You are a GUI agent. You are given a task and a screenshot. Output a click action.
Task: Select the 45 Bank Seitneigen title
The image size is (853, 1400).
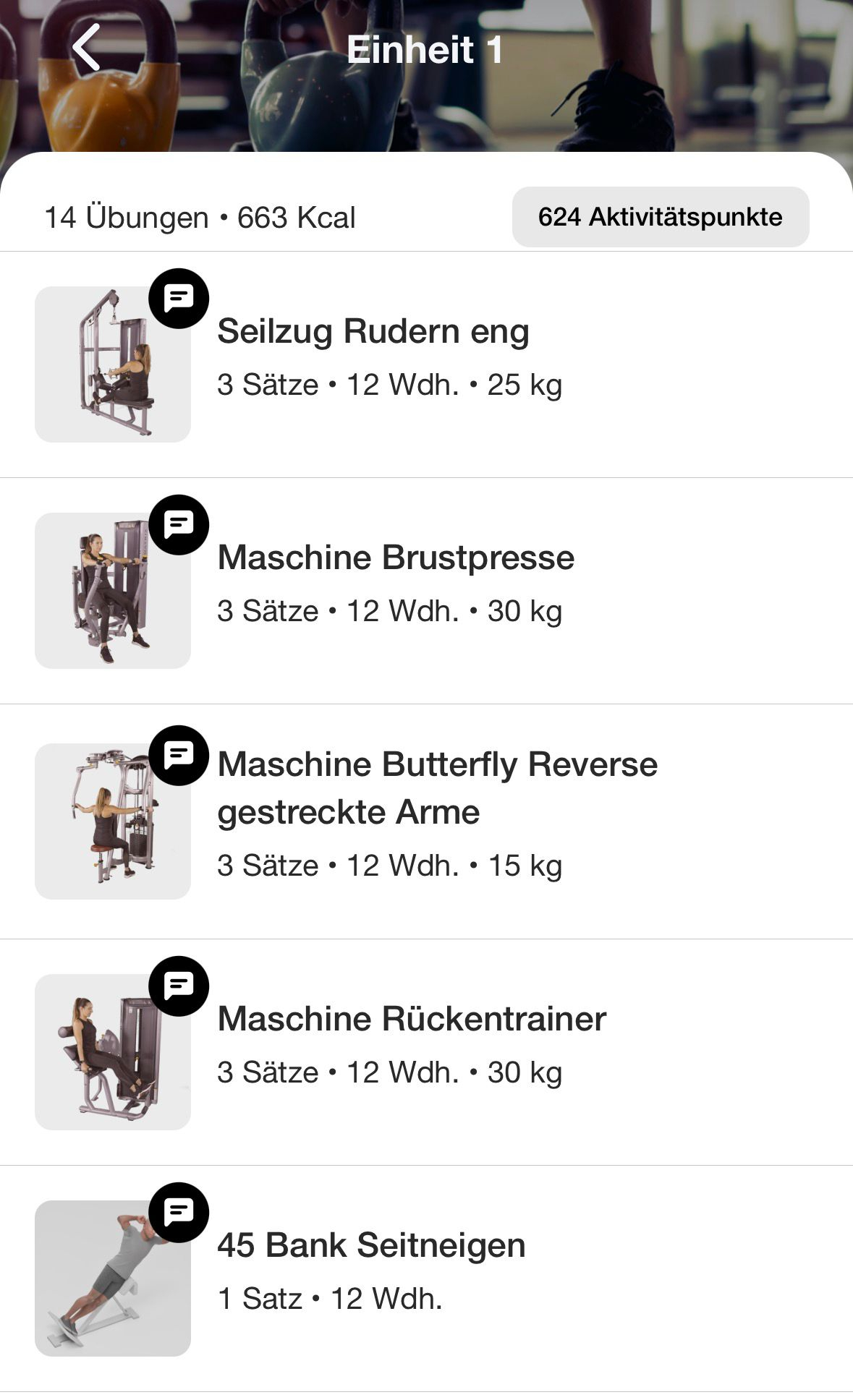[x=371, y=1245]
